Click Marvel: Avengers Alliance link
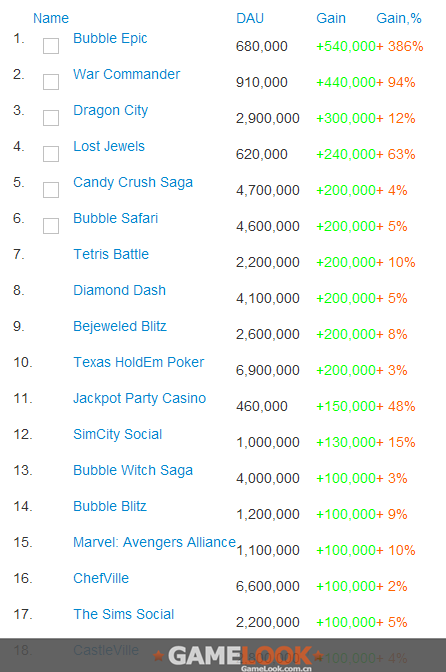The height and width of the screenshot is (672, 446). pos(155,543)
